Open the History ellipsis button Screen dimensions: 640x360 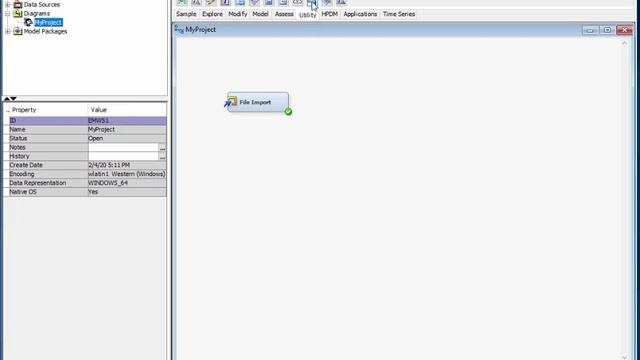pyautogui.click(x=162, y=156)
